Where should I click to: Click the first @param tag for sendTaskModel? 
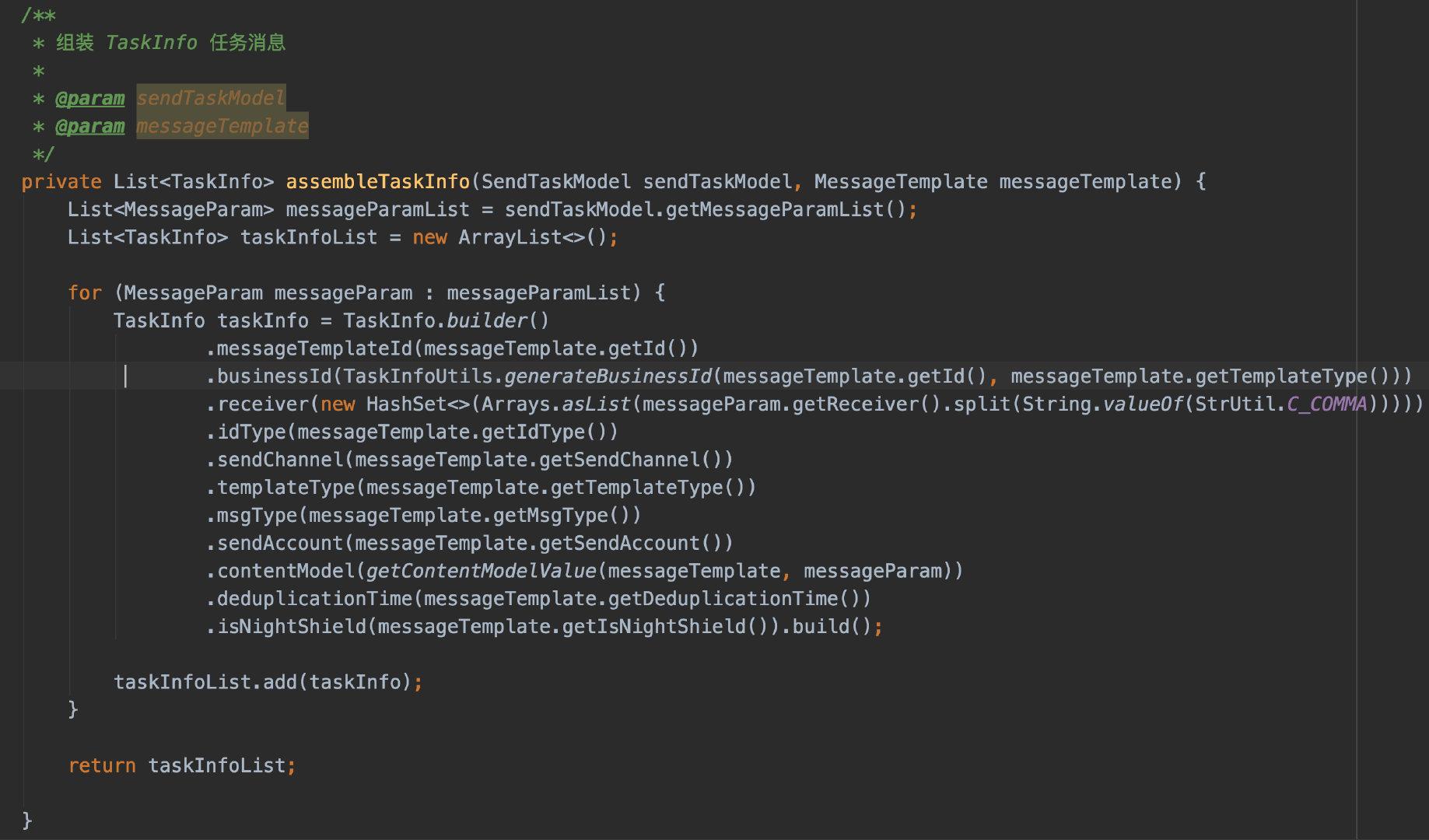tap(89, 99)
